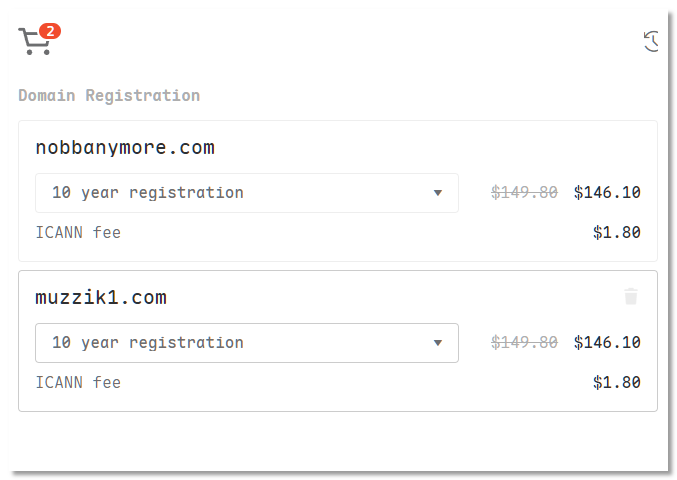Click muzzik1.com discounted price $146.10

(x=607, y=343)
